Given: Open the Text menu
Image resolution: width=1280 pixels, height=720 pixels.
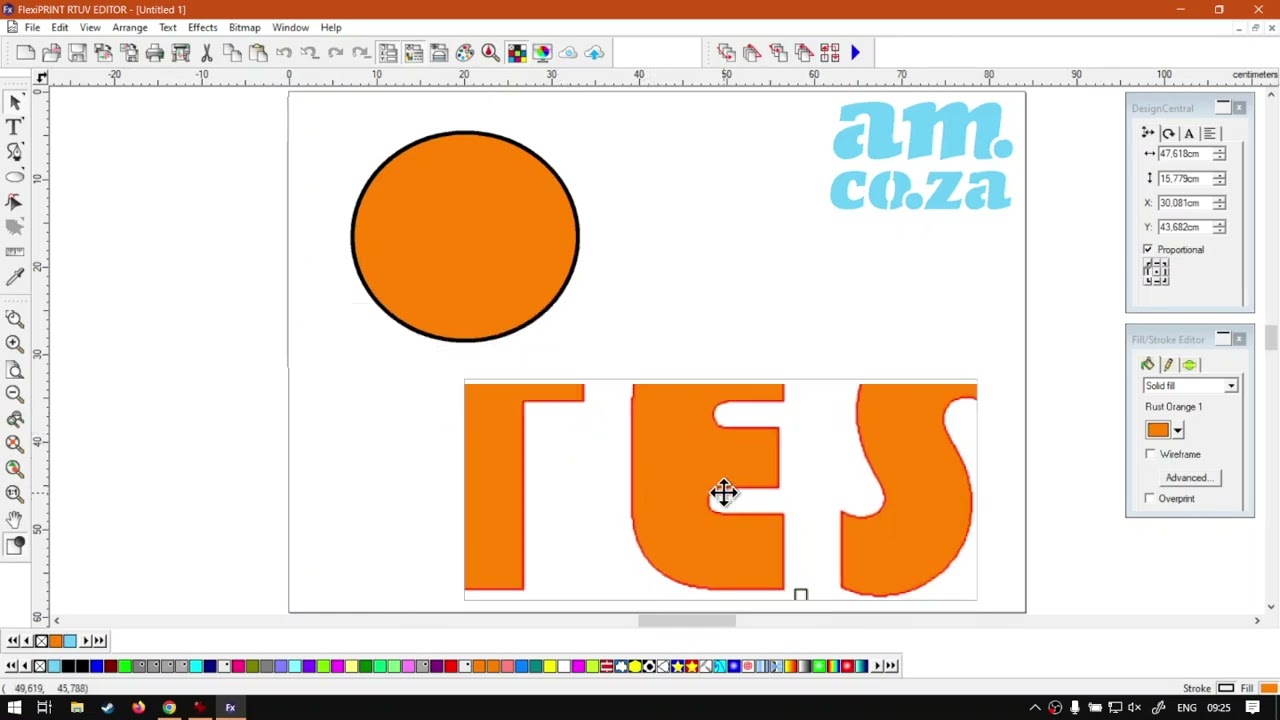Looking at the screenshot, I should (167, 27).
